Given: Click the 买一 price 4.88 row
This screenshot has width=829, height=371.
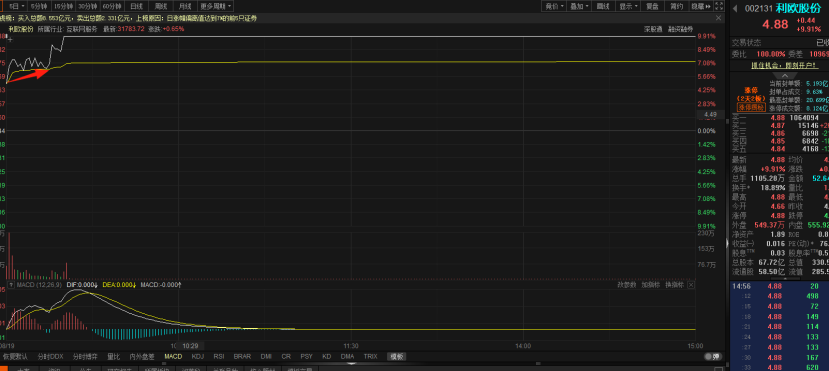Looking at the screenshot, I should tap(780, 118).
